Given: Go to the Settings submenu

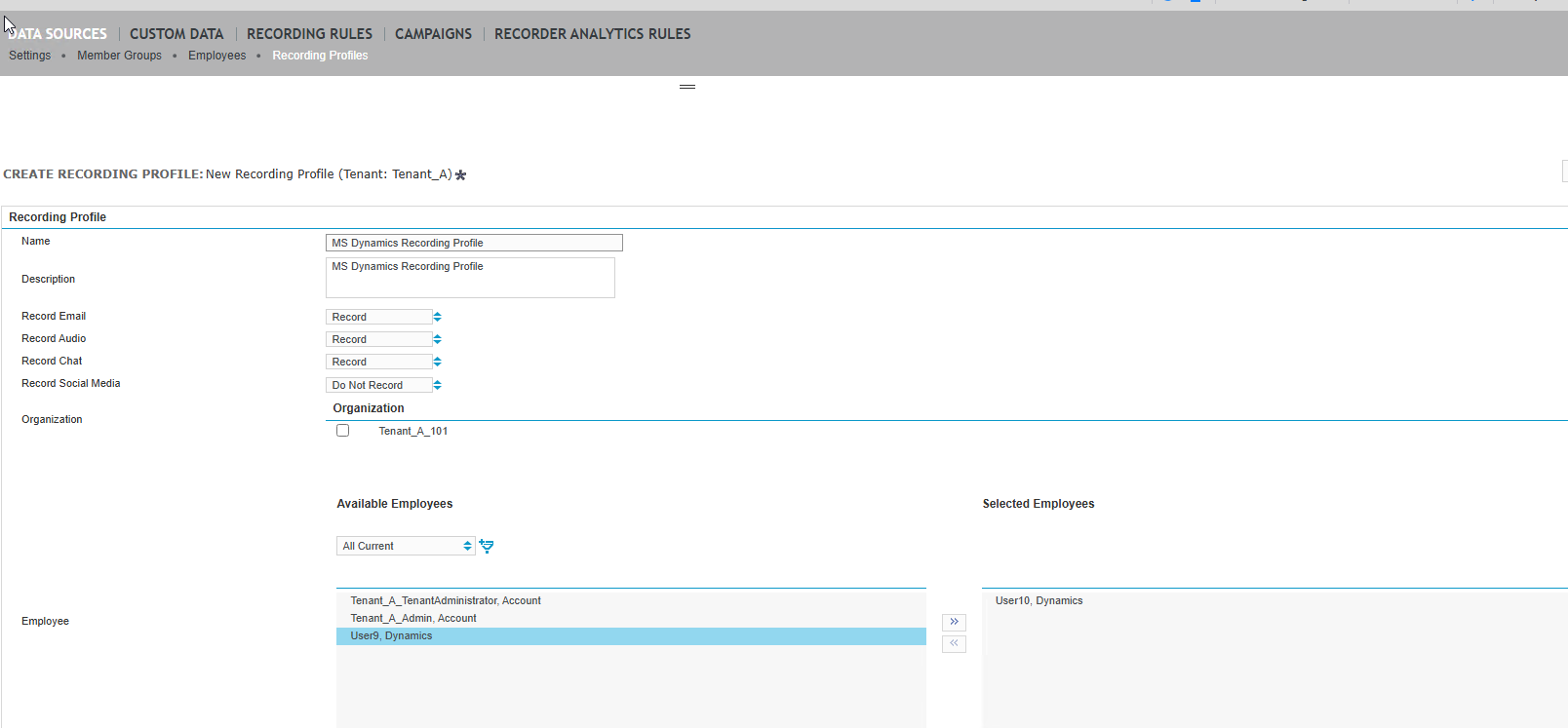Looking at the screenshot, I should [30, 56].
